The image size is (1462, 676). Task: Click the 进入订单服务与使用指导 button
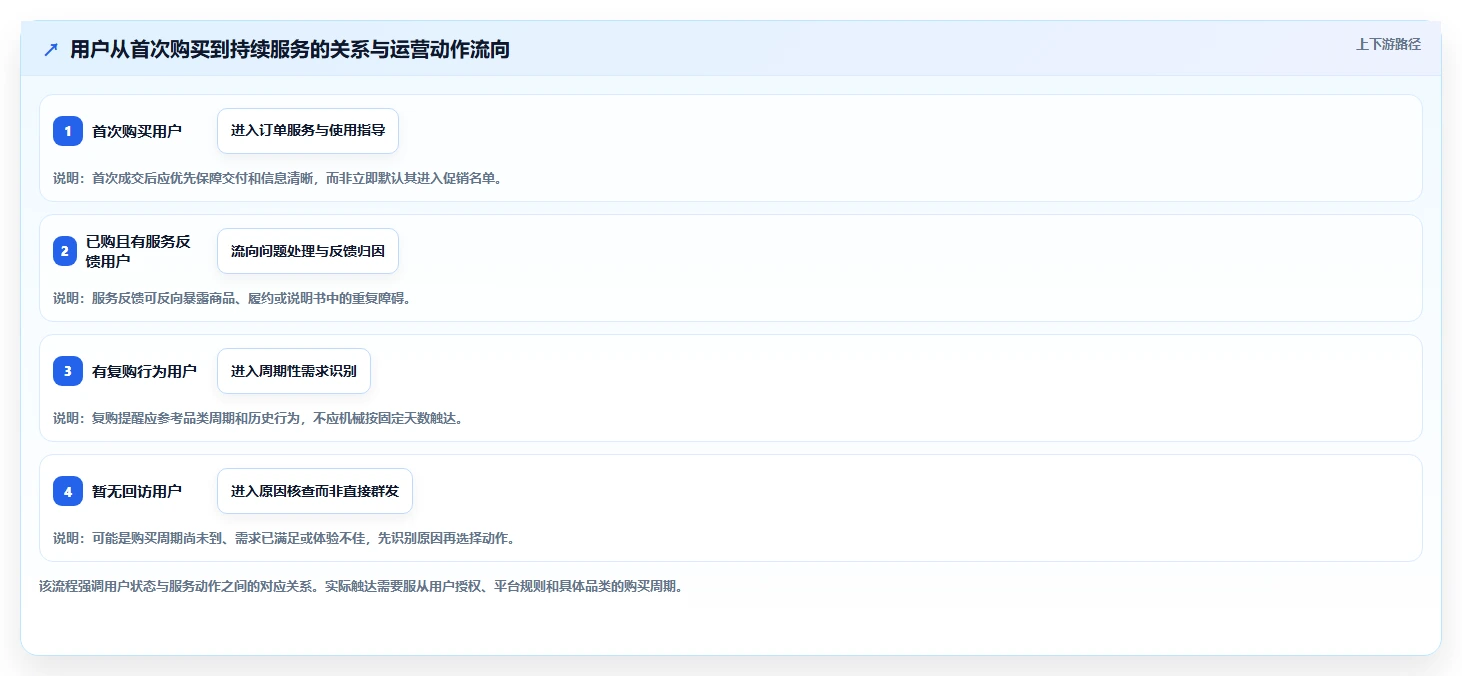[x=308, y=131]
